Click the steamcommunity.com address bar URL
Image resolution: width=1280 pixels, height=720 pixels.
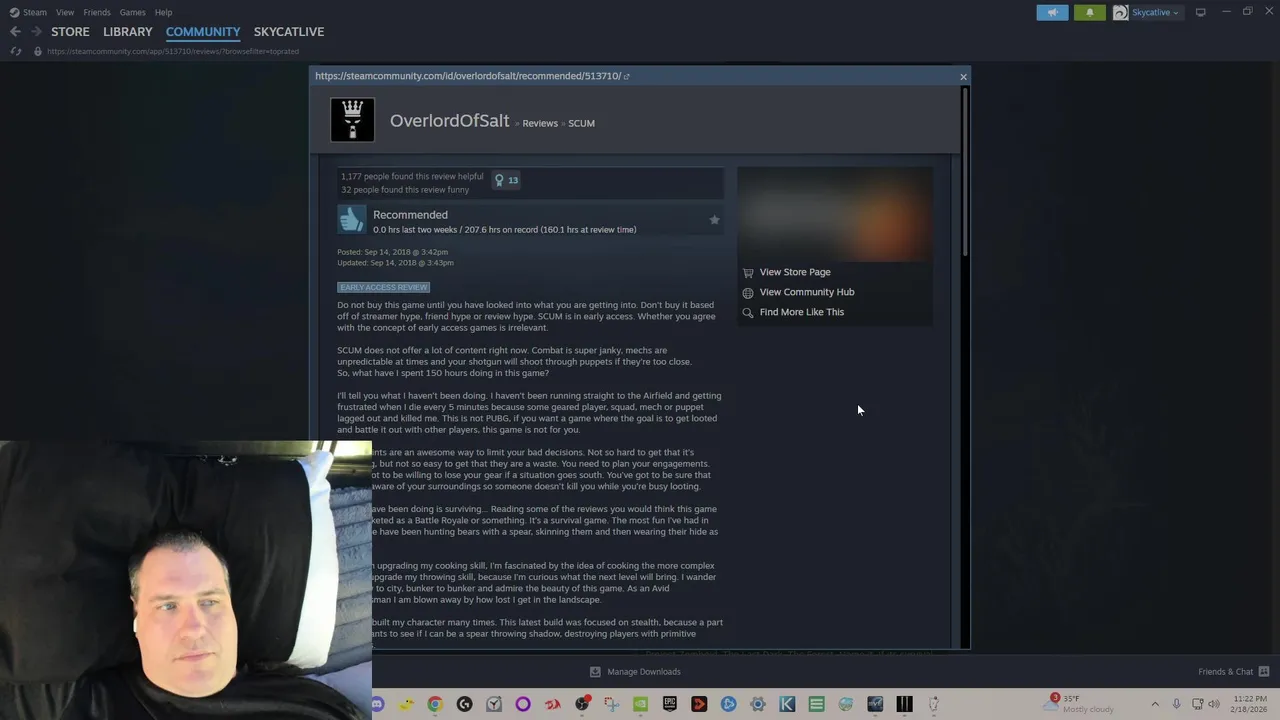coord(173,51)
